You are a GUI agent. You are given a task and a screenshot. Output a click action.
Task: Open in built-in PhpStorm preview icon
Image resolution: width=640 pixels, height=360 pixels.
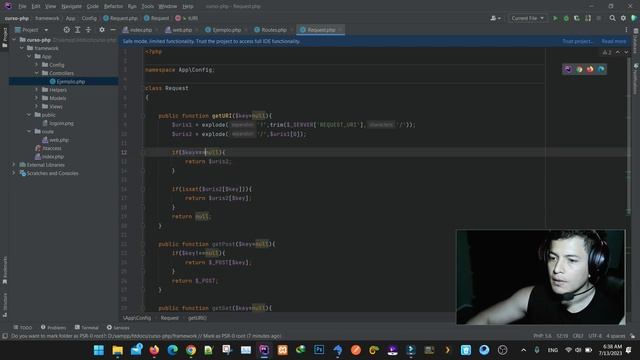pos(568,69)
